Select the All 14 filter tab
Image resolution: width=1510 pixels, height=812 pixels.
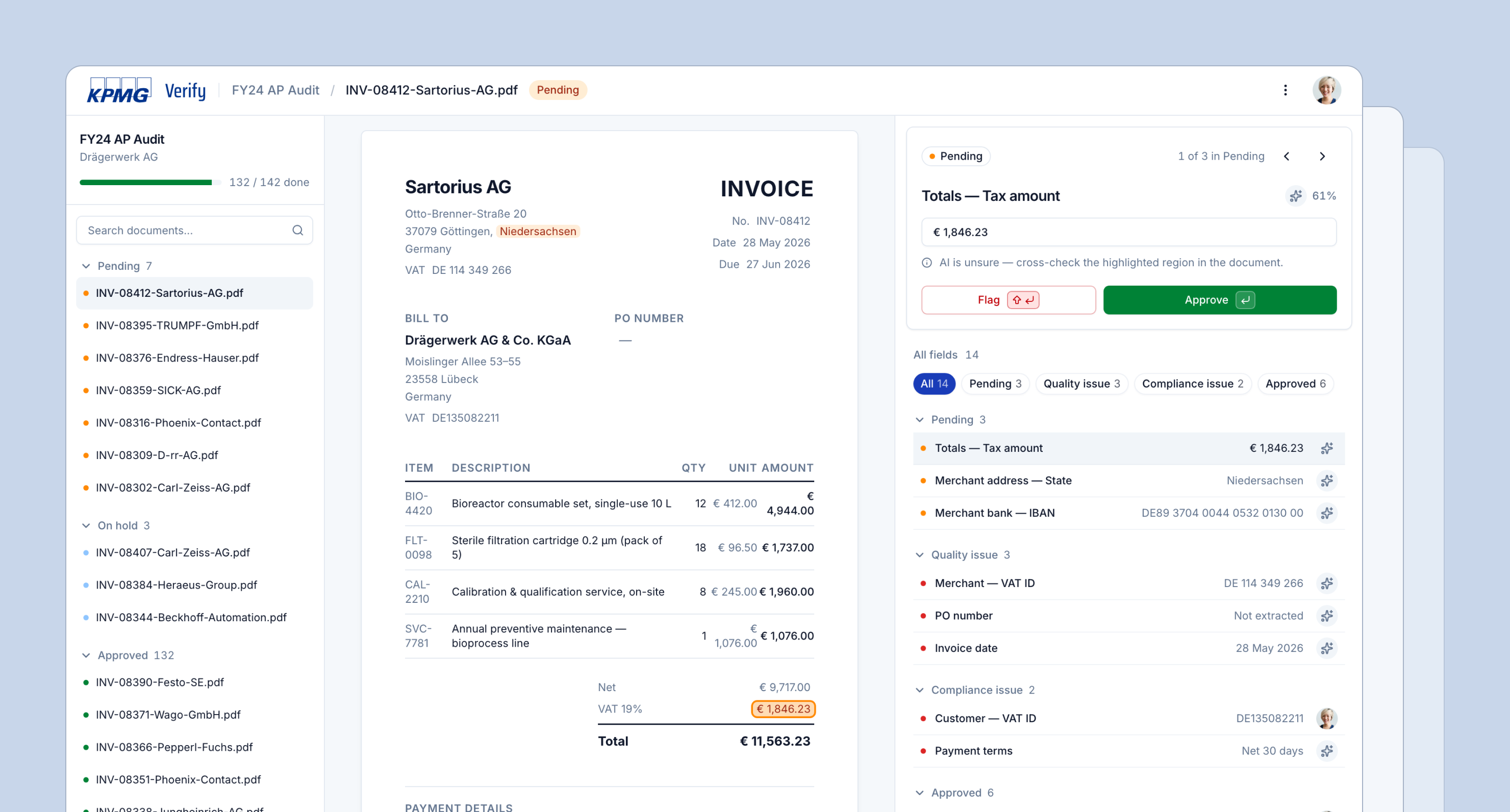[934, 384]
